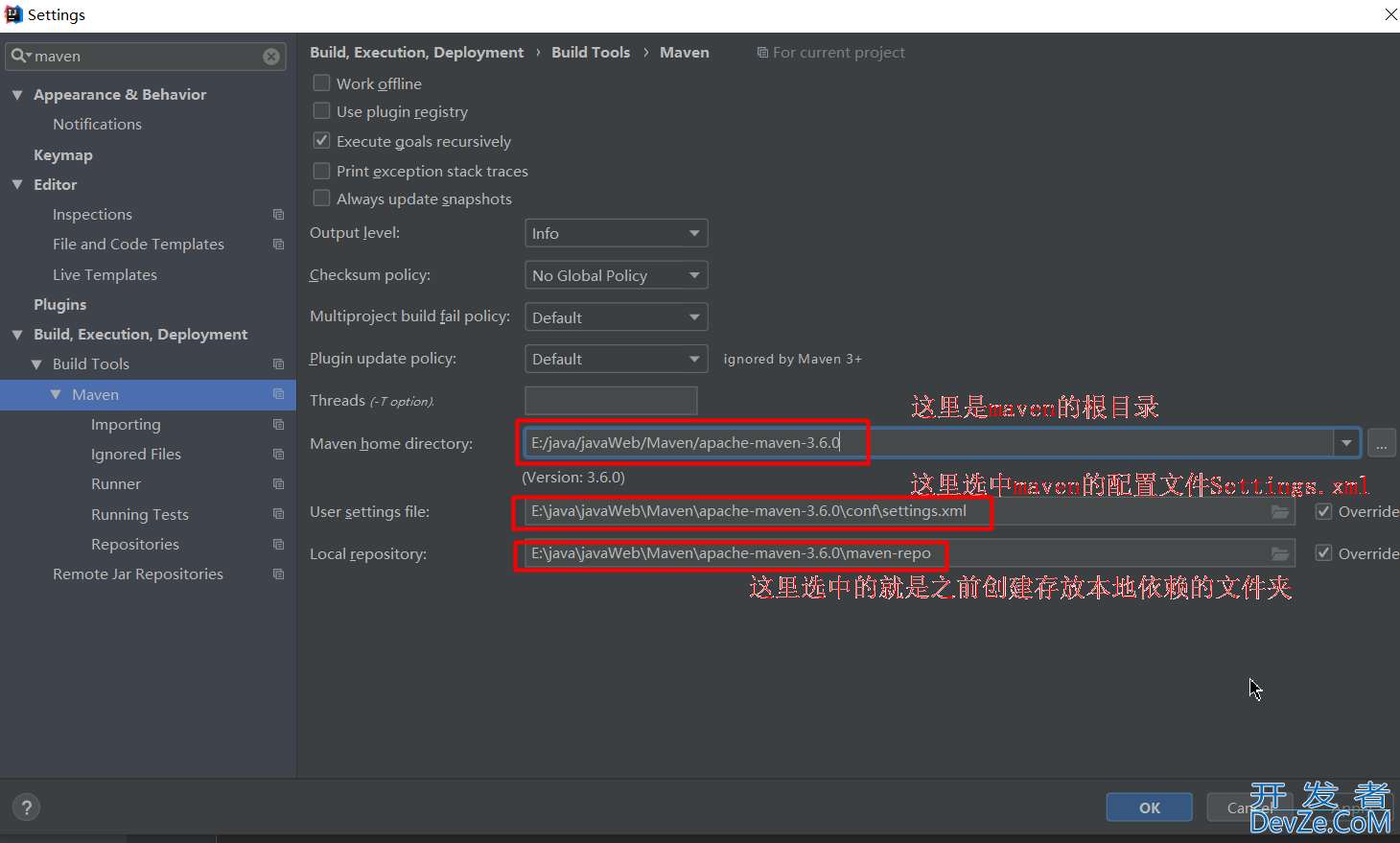Open File and Code Templates page
This screenshot has height=843, width=1400.
point(138,244)
